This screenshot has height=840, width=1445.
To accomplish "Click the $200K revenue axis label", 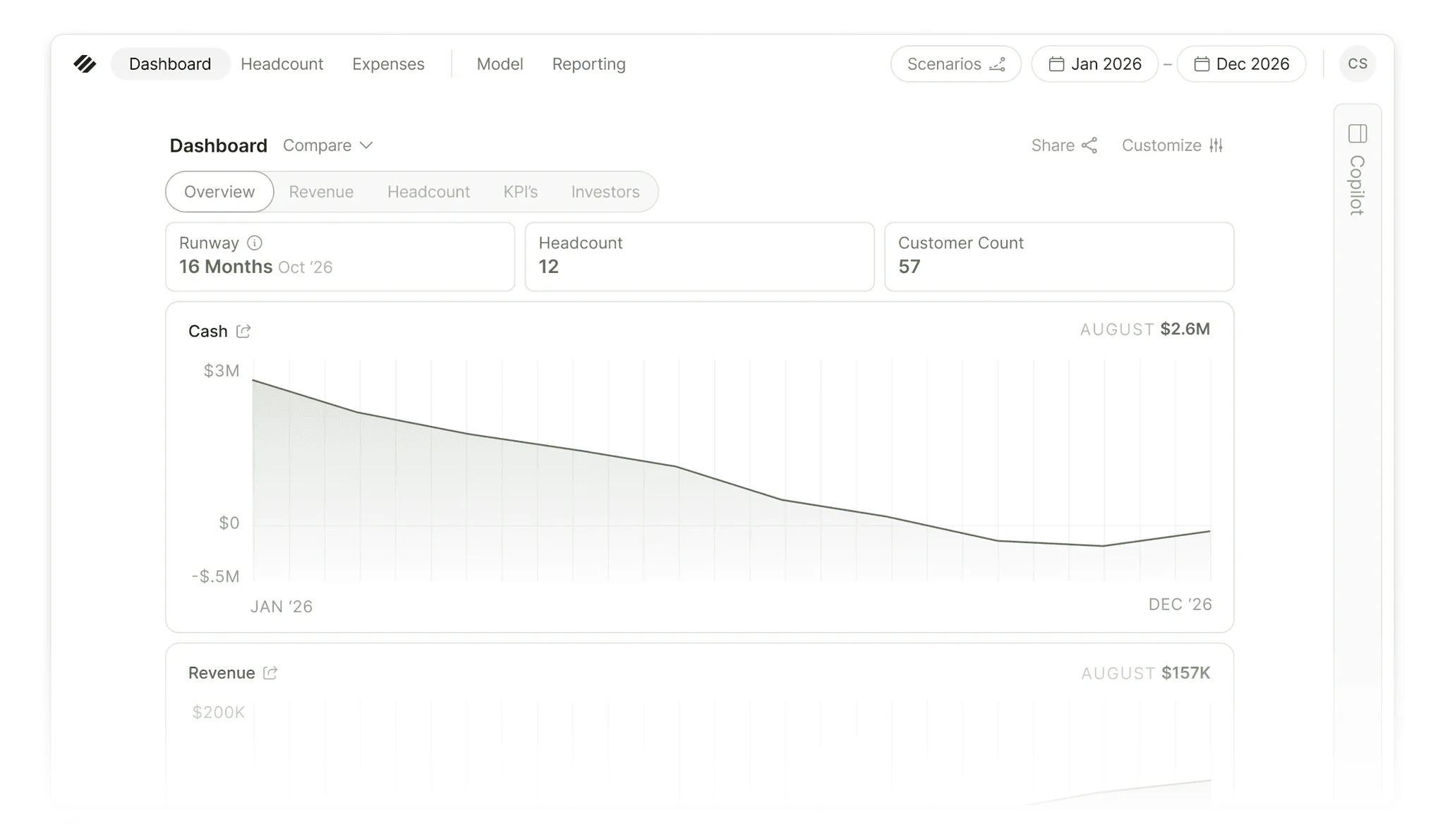I will coord(219,712).
